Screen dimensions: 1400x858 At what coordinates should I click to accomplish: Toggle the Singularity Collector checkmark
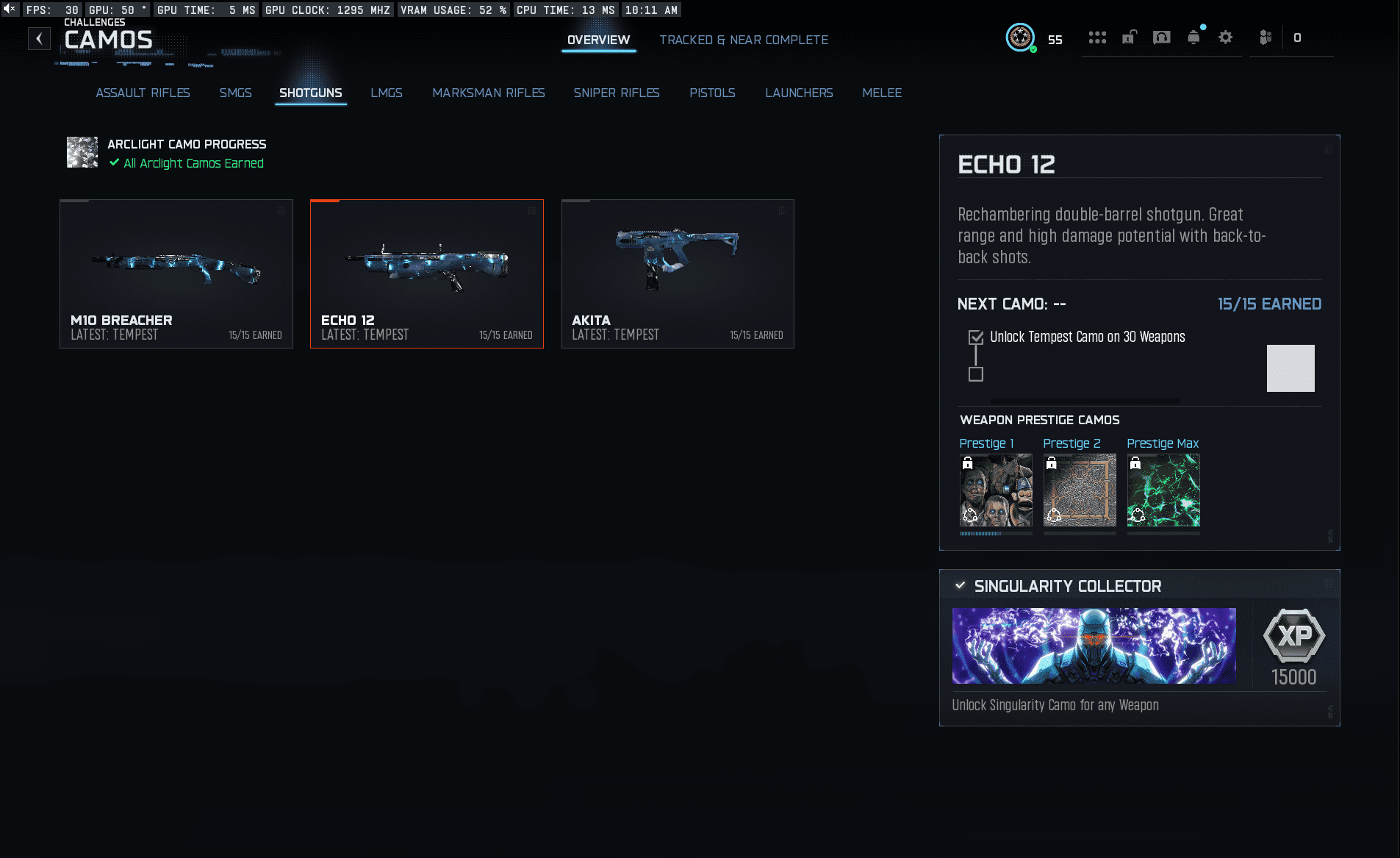960,585
